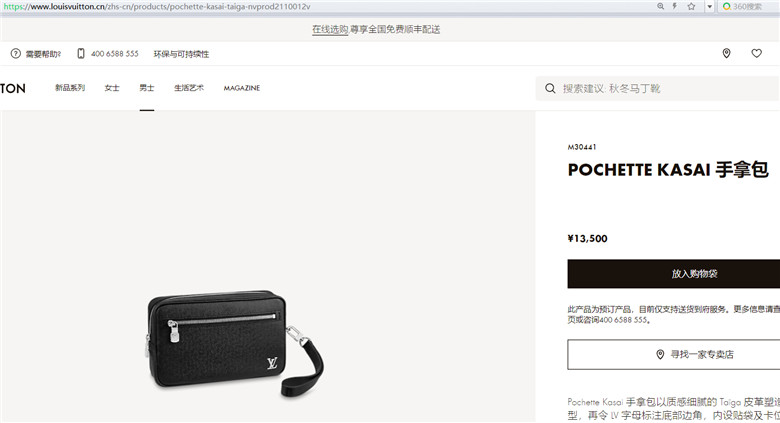Bookmark page with the star icon
Viewport: 780px width, 423px height.
click(691, 6)
